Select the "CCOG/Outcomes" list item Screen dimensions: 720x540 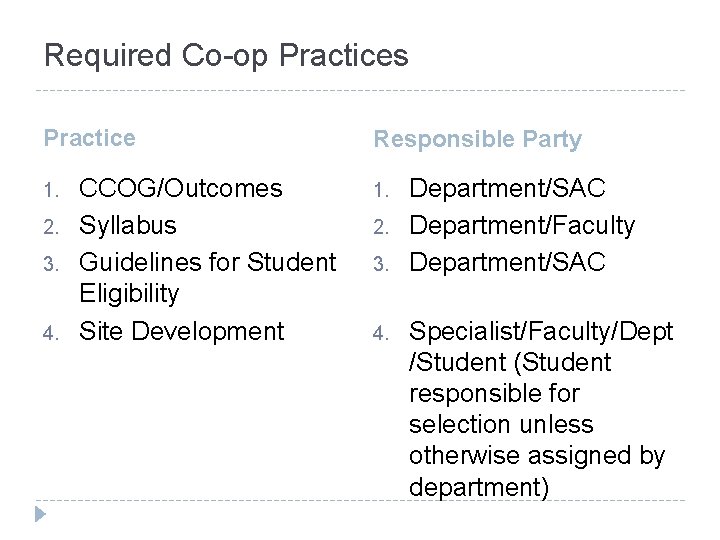tap(181, 188)
